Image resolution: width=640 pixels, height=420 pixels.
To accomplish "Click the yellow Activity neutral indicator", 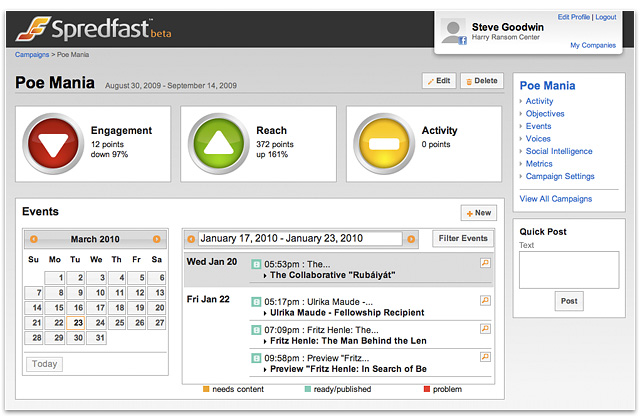I will point(384,144).
